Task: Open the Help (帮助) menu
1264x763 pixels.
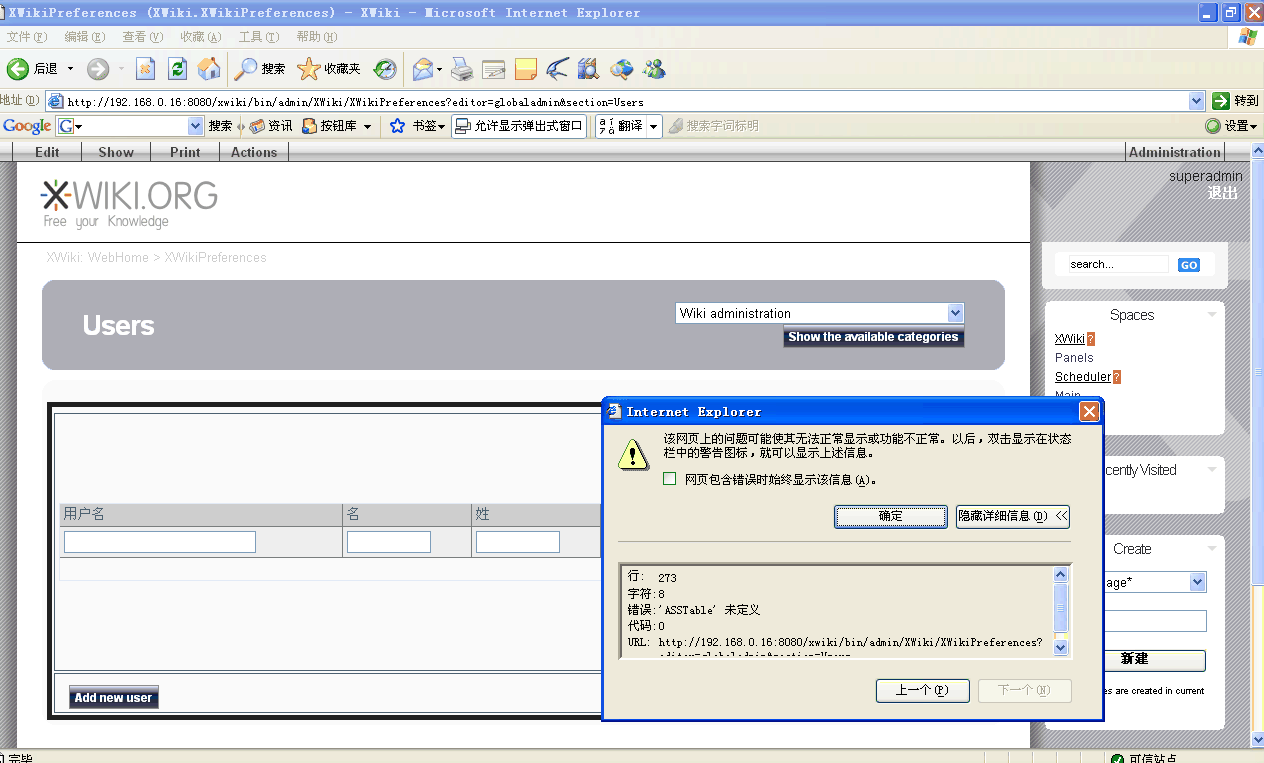Action: point(317,37)
